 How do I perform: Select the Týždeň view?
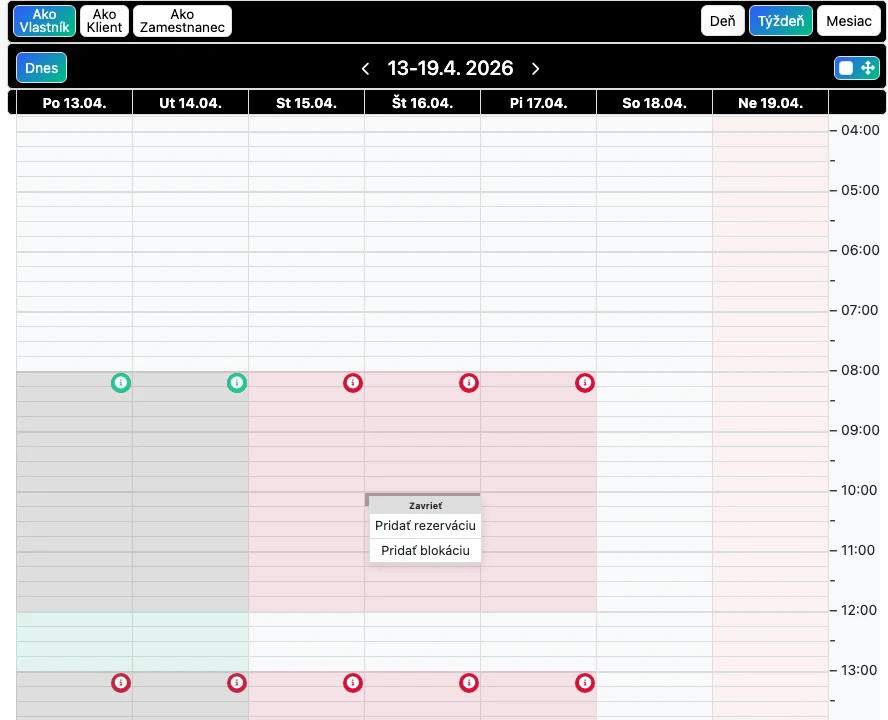[781, 21]
